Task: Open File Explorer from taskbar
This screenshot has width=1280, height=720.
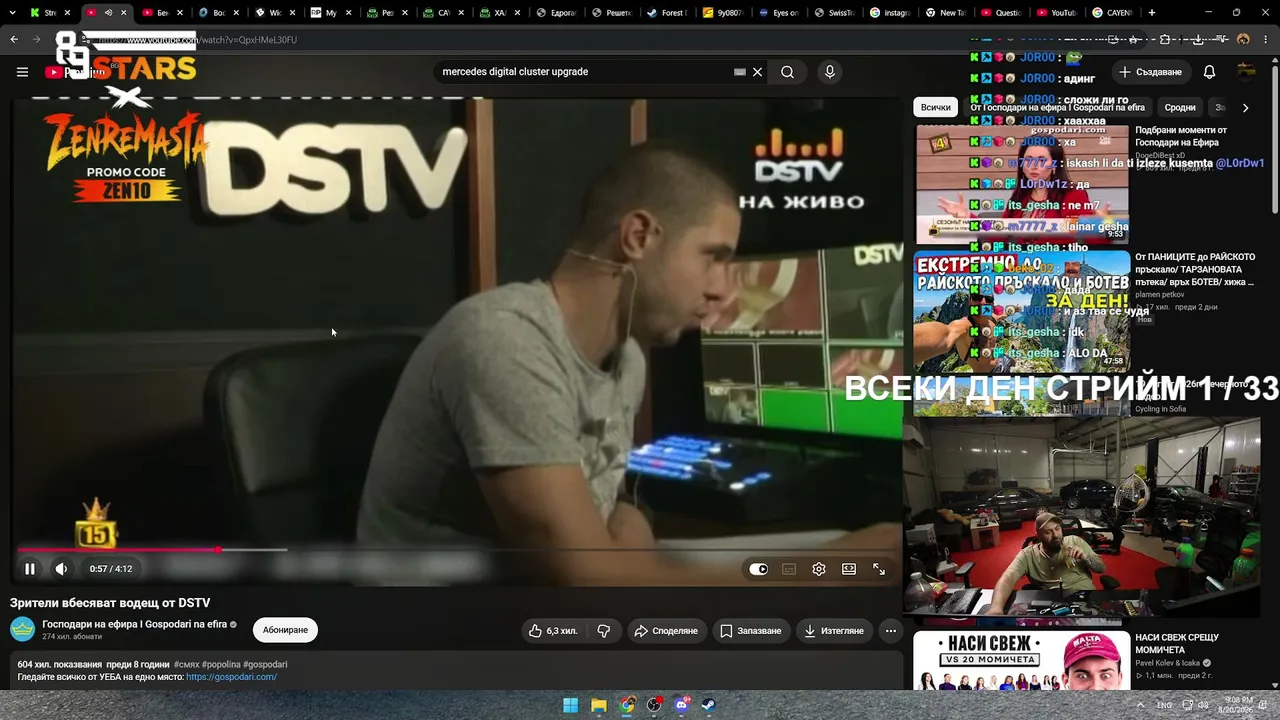Action: [x=598, y=705]
